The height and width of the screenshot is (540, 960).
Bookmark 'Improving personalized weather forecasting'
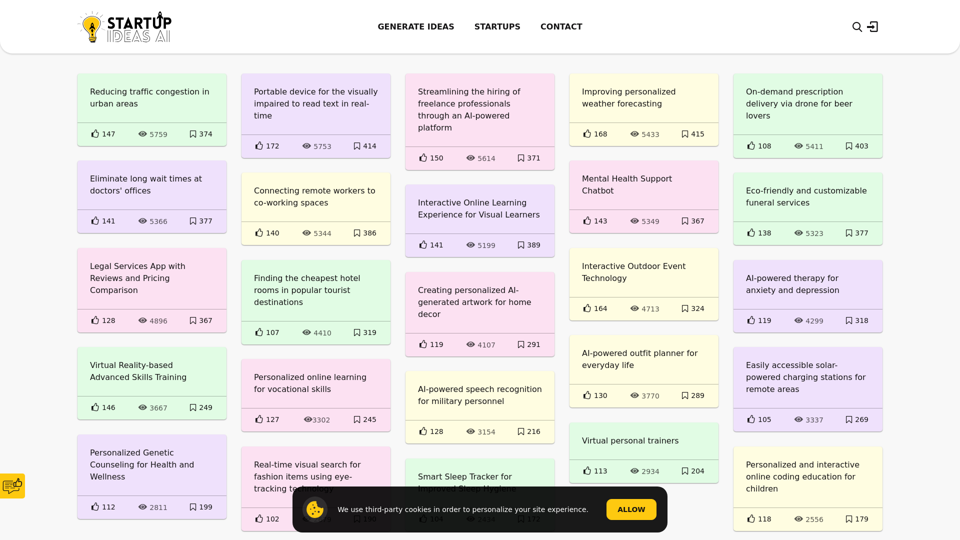(x=685, y=134)
